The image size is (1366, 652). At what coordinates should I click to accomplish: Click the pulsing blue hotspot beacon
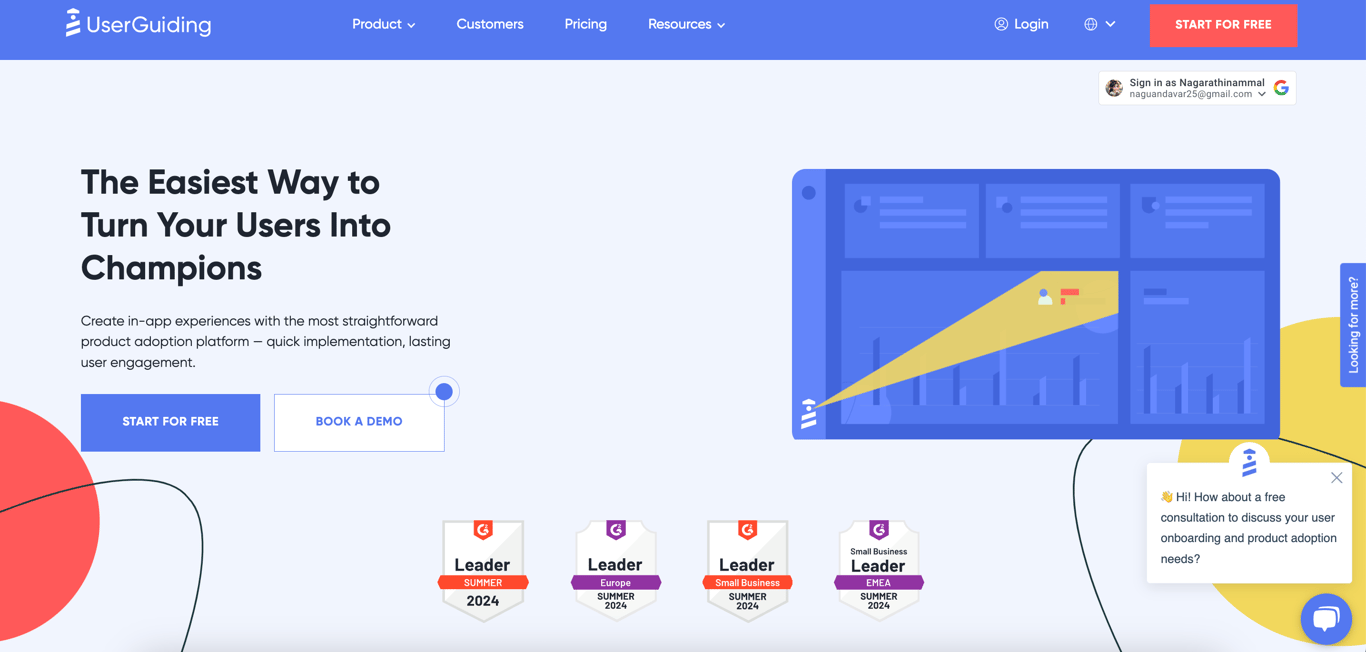click(x=444, y=391)
